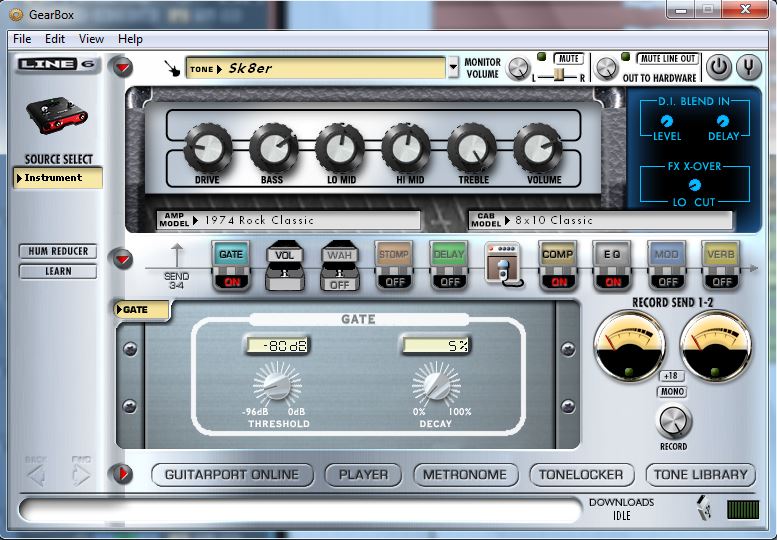Click the Hum Reducer button
Viewport: 777px width, 540px height.
coord(58,251)
